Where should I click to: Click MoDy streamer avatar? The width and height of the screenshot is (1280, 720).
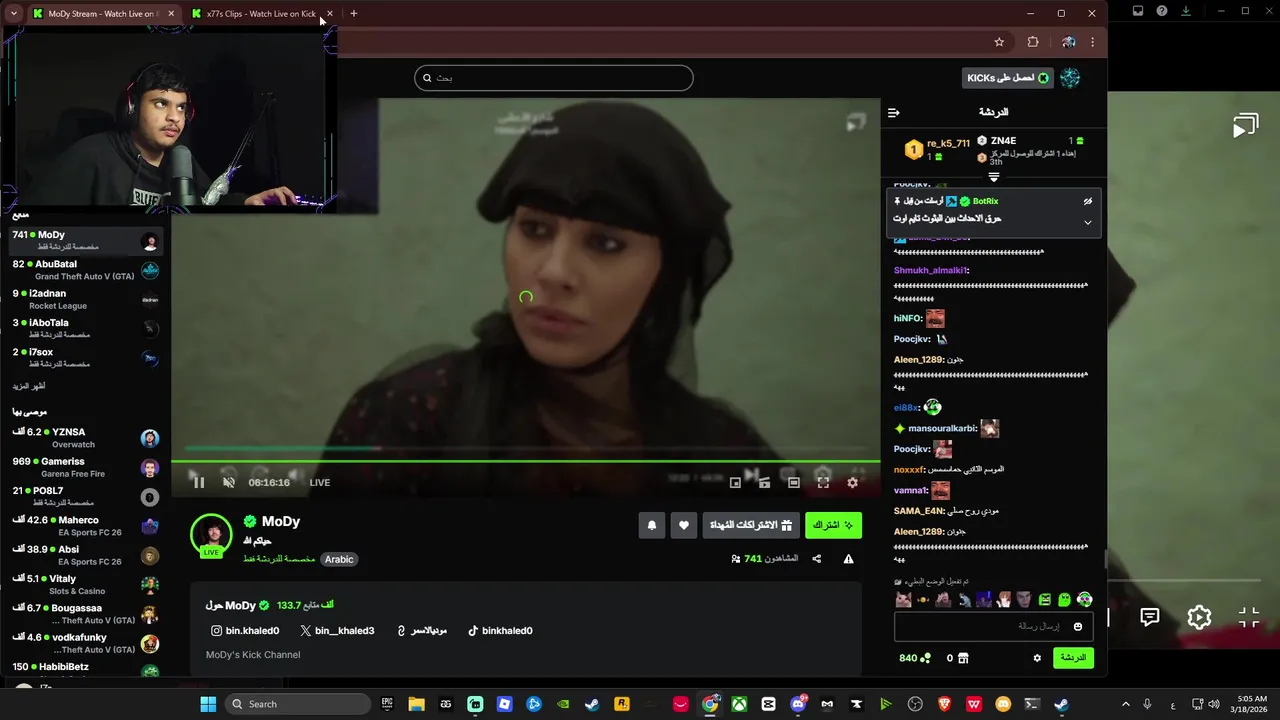(x=211, y=534)
